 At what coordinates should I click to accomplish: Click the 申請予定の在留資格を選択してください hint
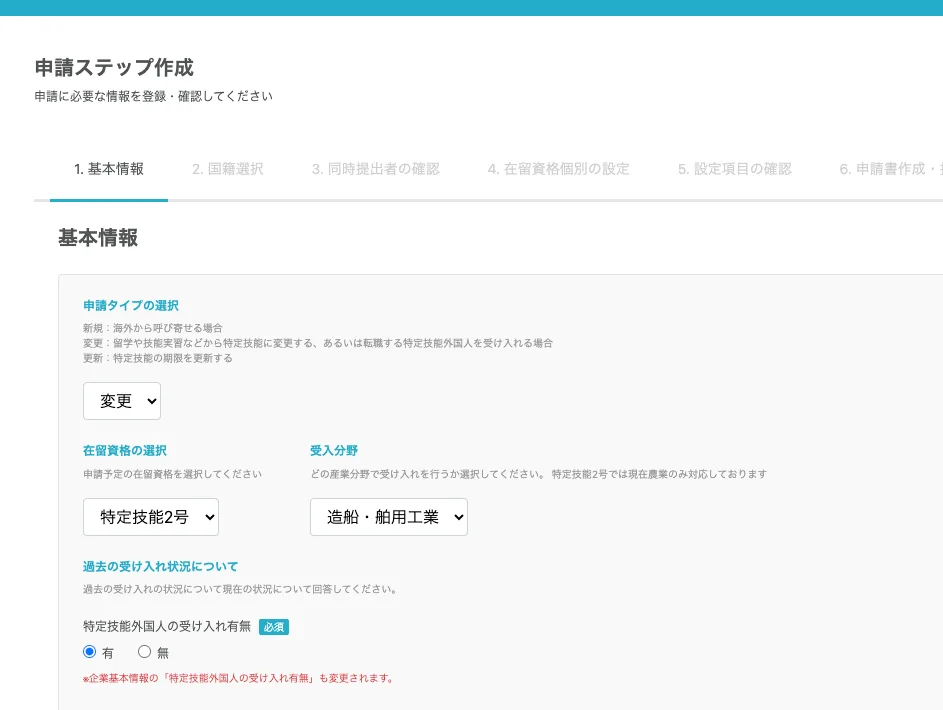173,474
